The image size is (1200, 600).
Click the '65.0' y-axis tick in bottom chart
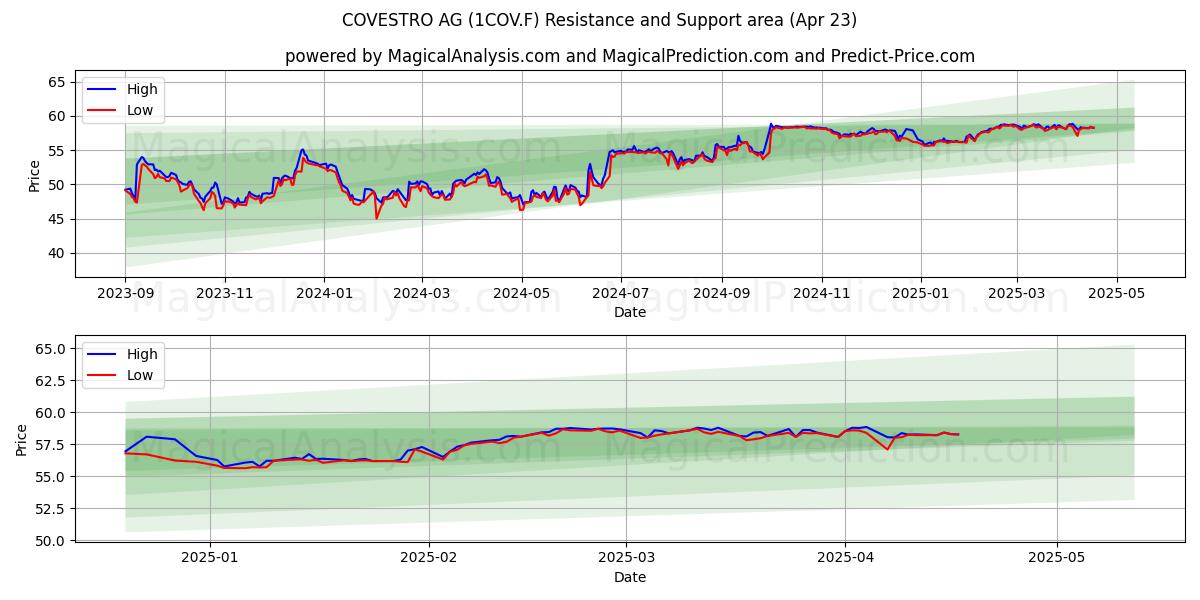(51, 349)
